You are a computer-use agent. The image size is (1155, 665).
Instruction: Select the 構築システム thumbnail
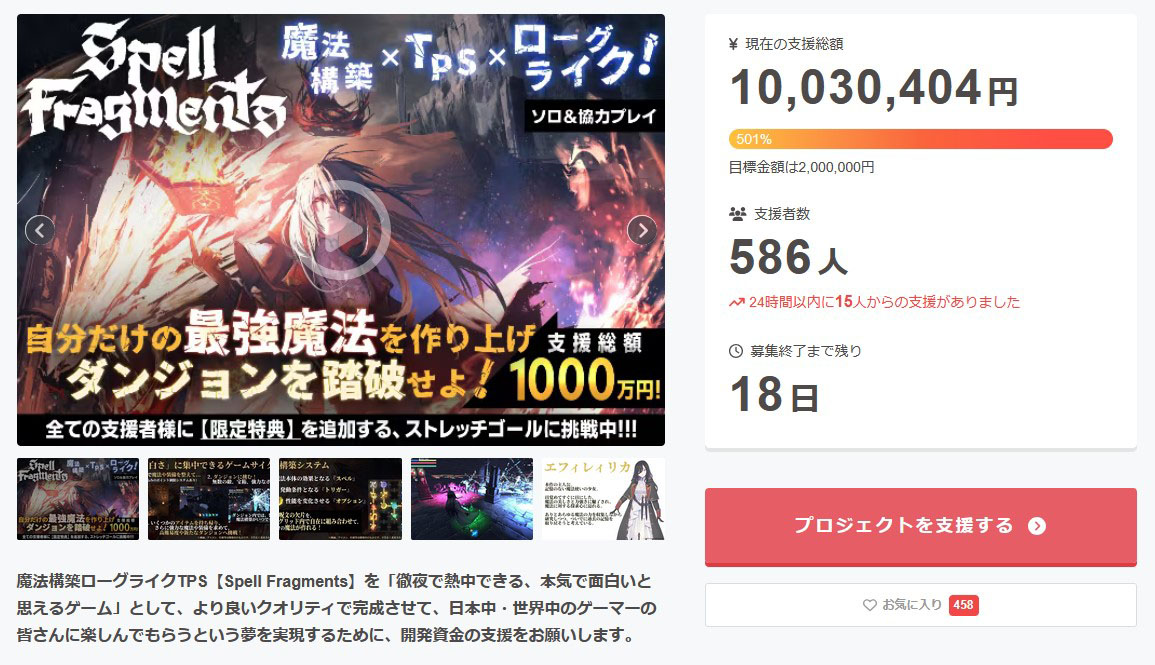[340, 499]
